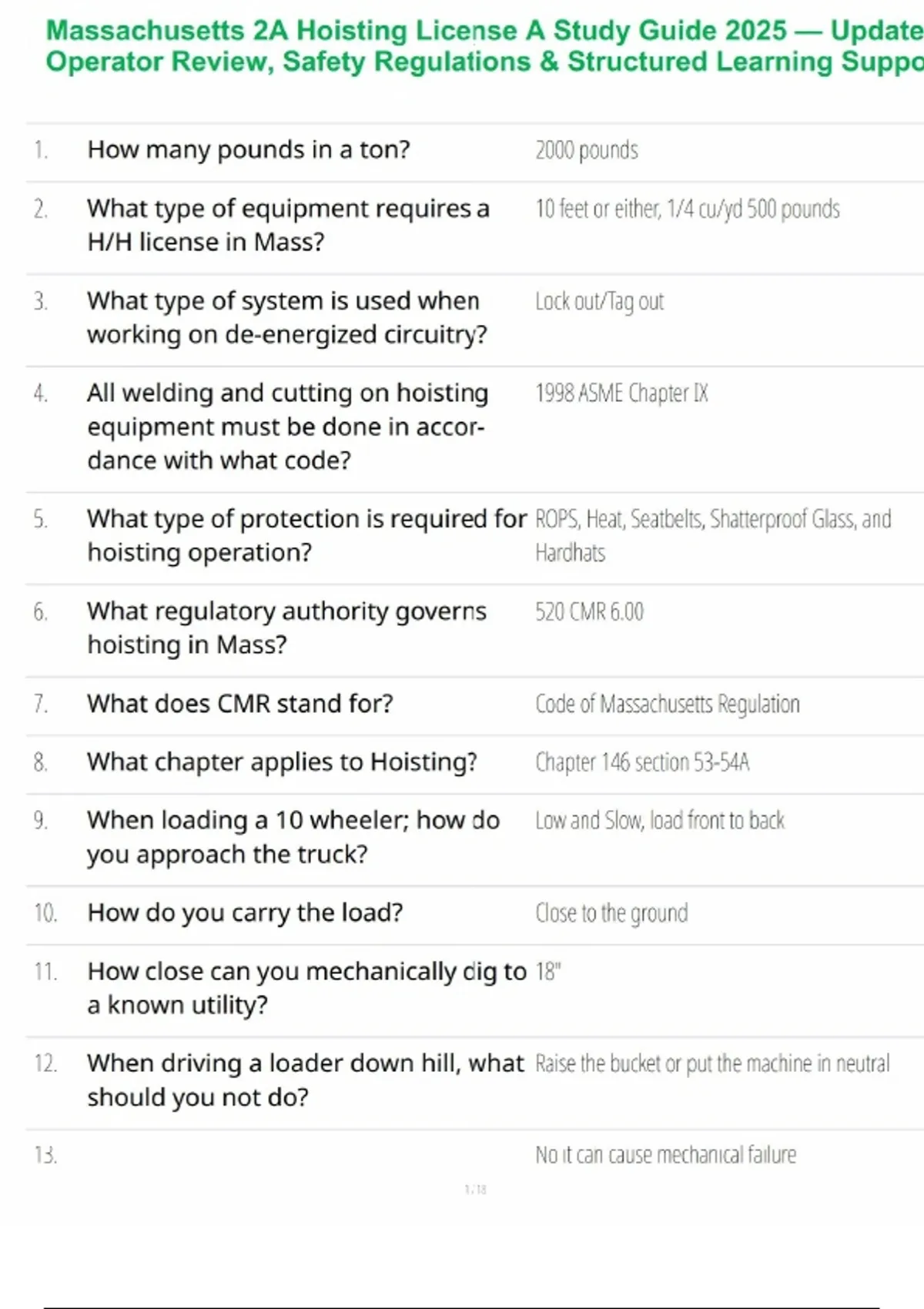Select the answer "Lock out/Tag out"

pyautogui.click(x=599, y=301)
